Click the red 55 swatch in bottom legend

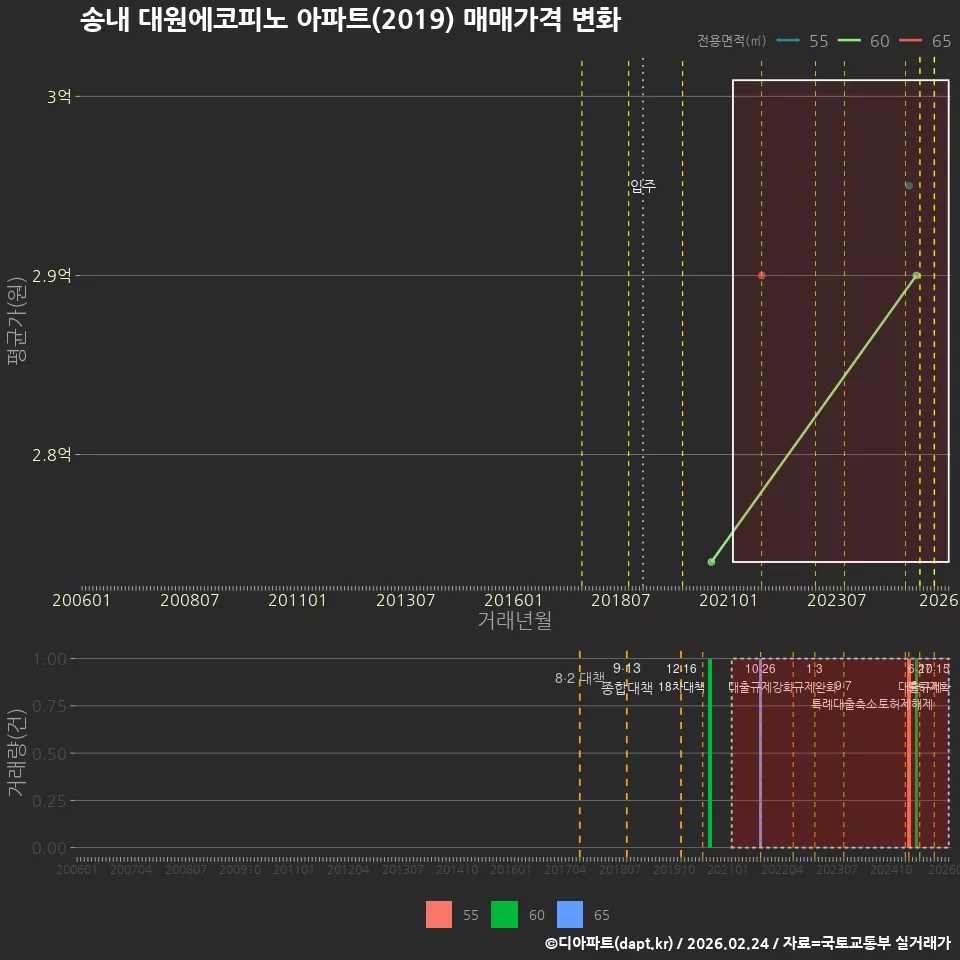coord(439,915)
